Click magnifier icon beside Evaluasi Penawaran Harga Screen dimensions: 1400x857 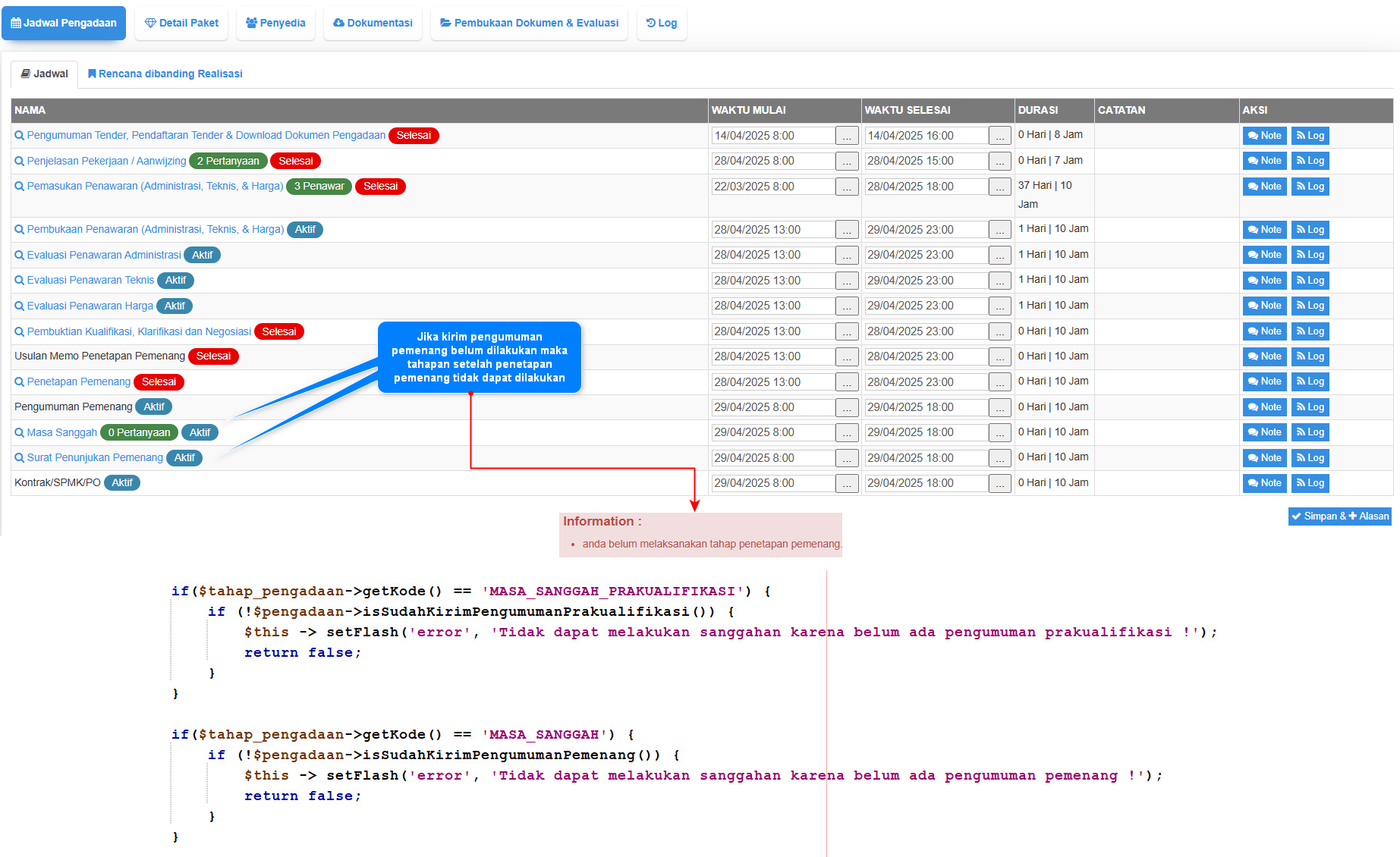coord(20,306)
